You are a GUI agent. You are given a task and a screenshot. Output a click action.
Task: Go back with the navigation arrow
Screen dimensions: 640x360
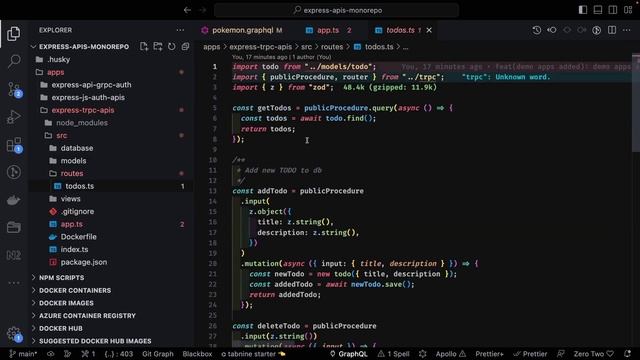(187, 10)
